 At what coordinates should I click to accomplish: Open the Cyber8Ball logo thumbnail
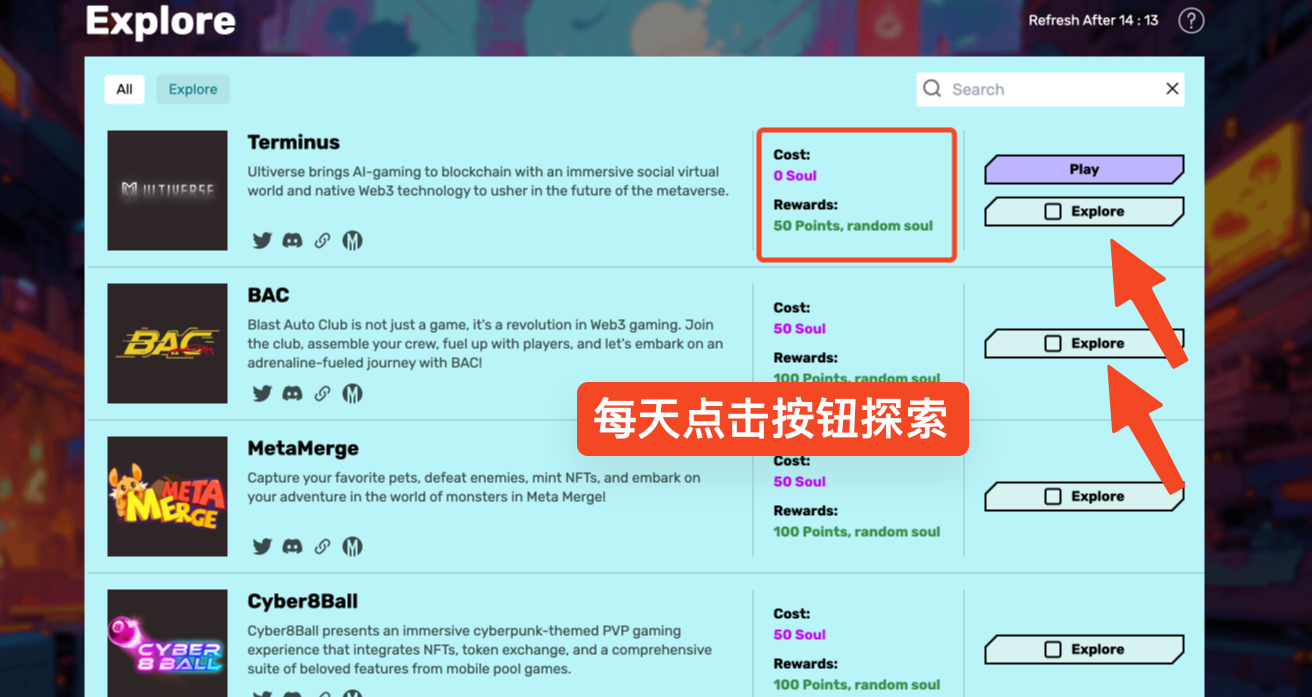tap(168, 643)
